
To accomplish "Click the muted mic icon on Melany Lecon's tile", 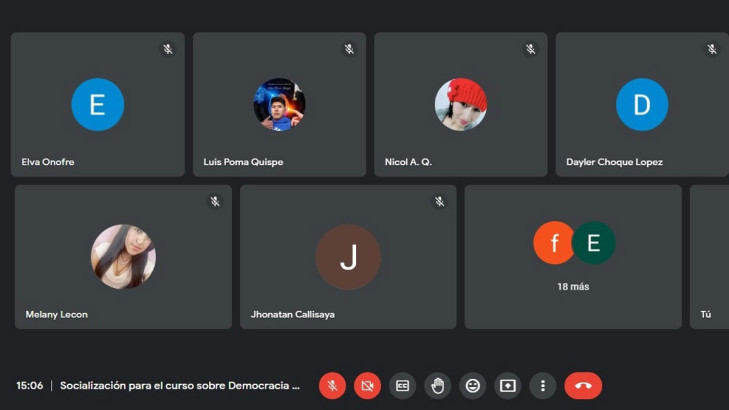I will tap(215, 201).
